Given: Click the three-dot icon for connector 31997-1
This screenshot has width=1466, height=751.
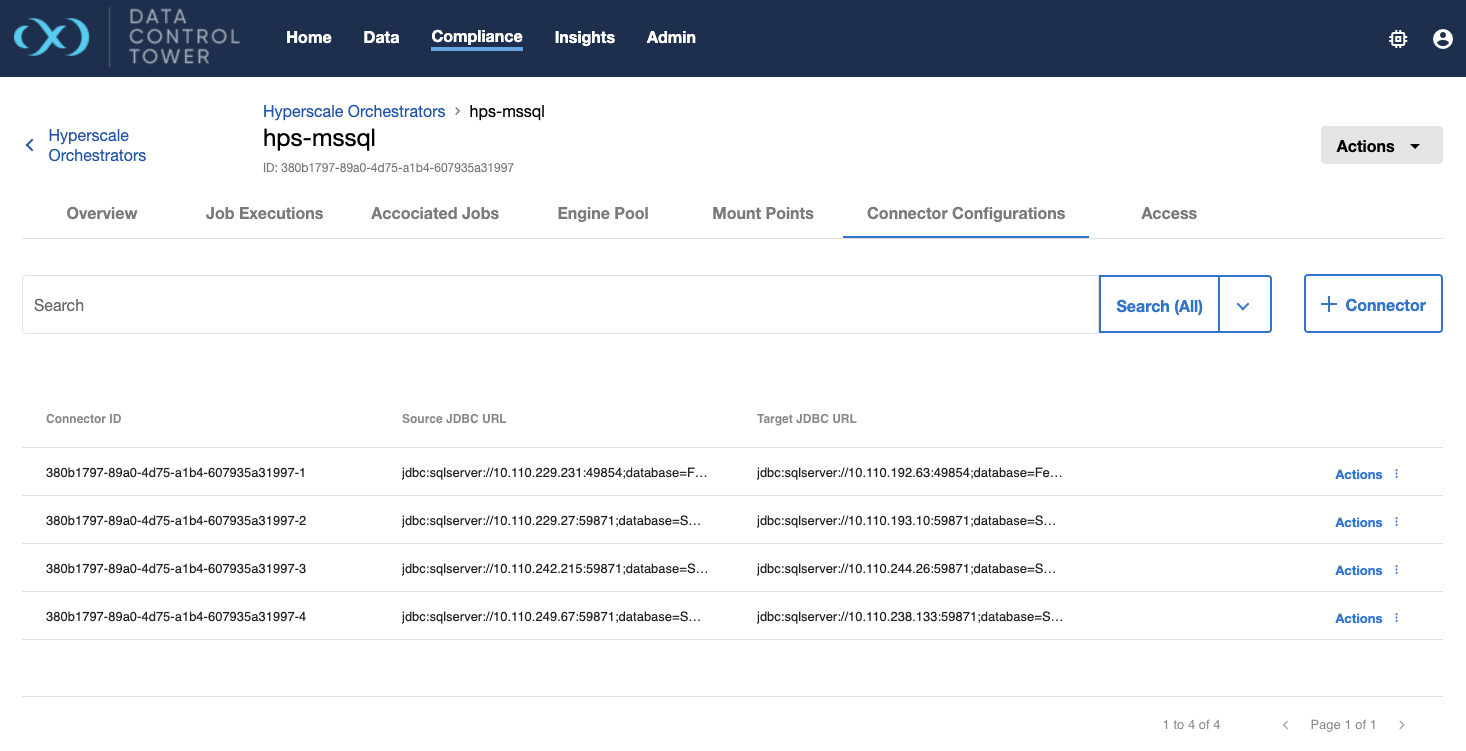Looking at the screenshot, I should point(1396,474).
